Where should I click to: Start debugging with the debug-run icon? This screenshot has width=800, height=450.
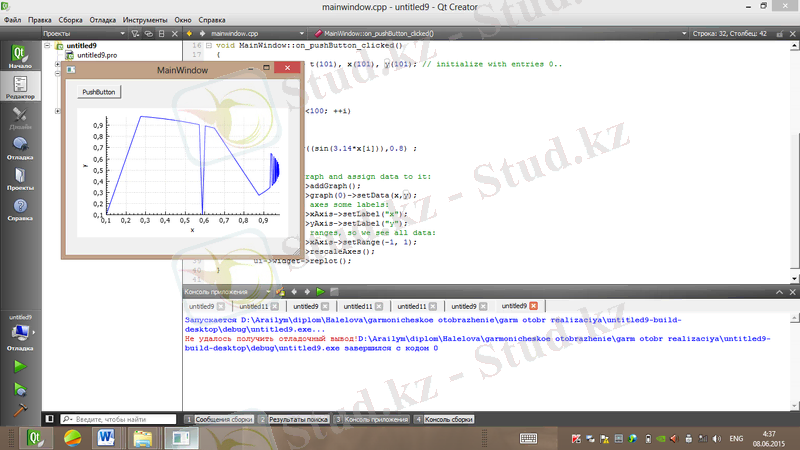(20, 389)
